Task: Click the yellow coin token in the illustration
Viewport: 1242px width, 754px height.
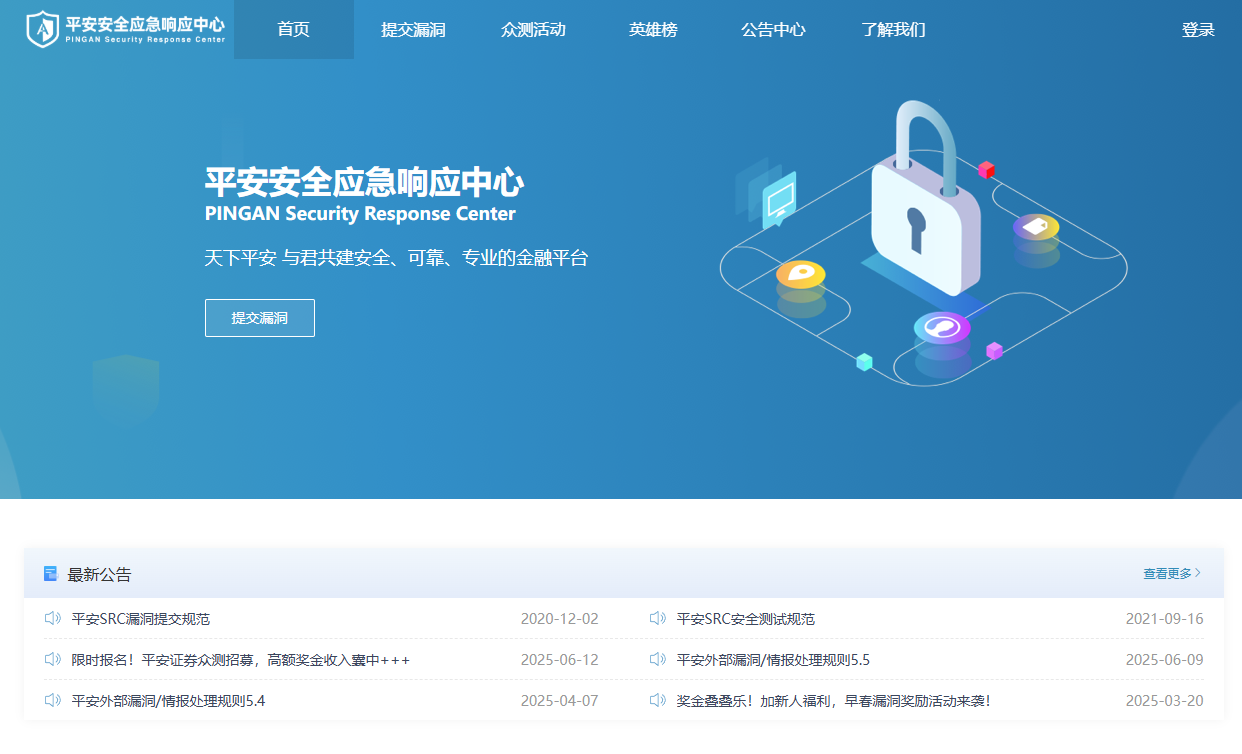Action: 801,275
